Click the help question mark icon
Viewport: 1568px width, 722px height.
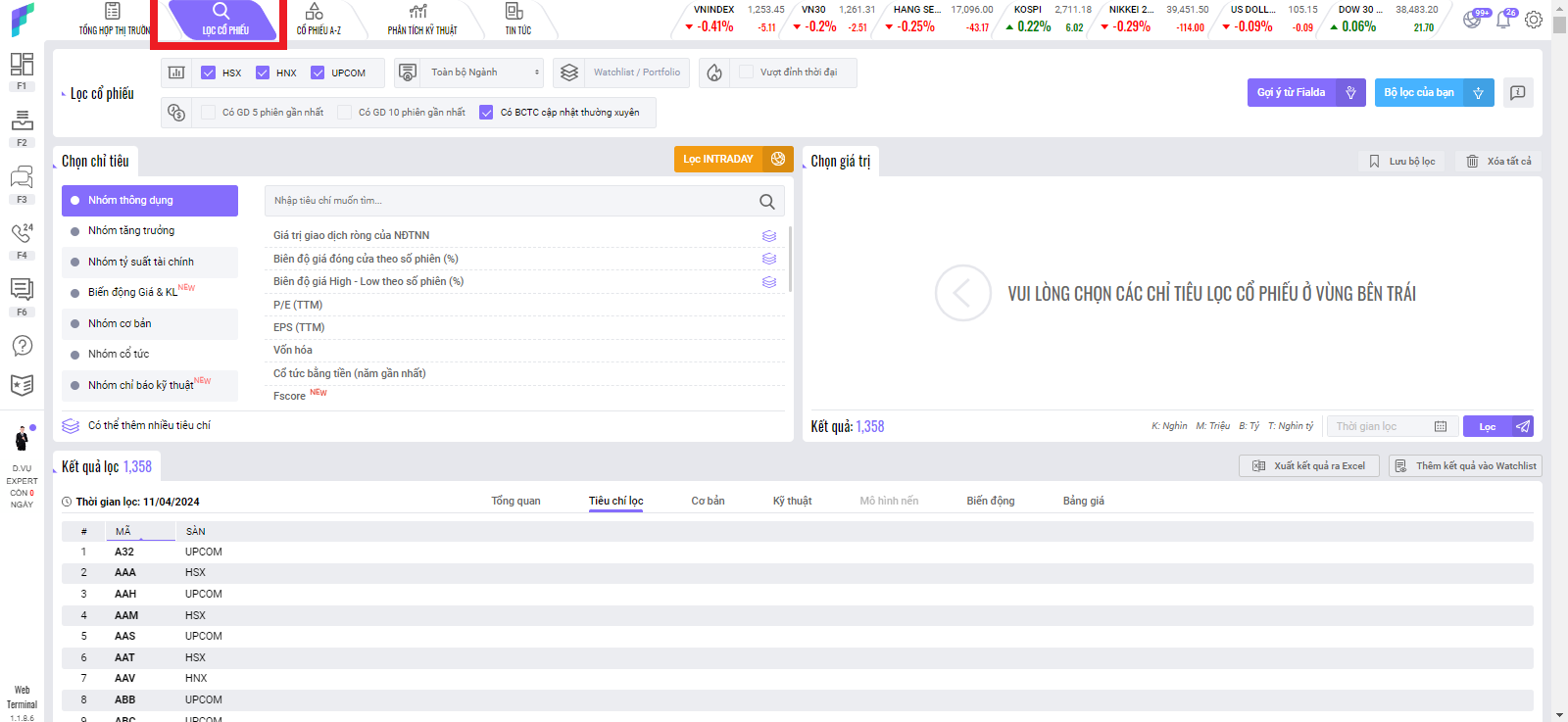(x=22, y=346)
